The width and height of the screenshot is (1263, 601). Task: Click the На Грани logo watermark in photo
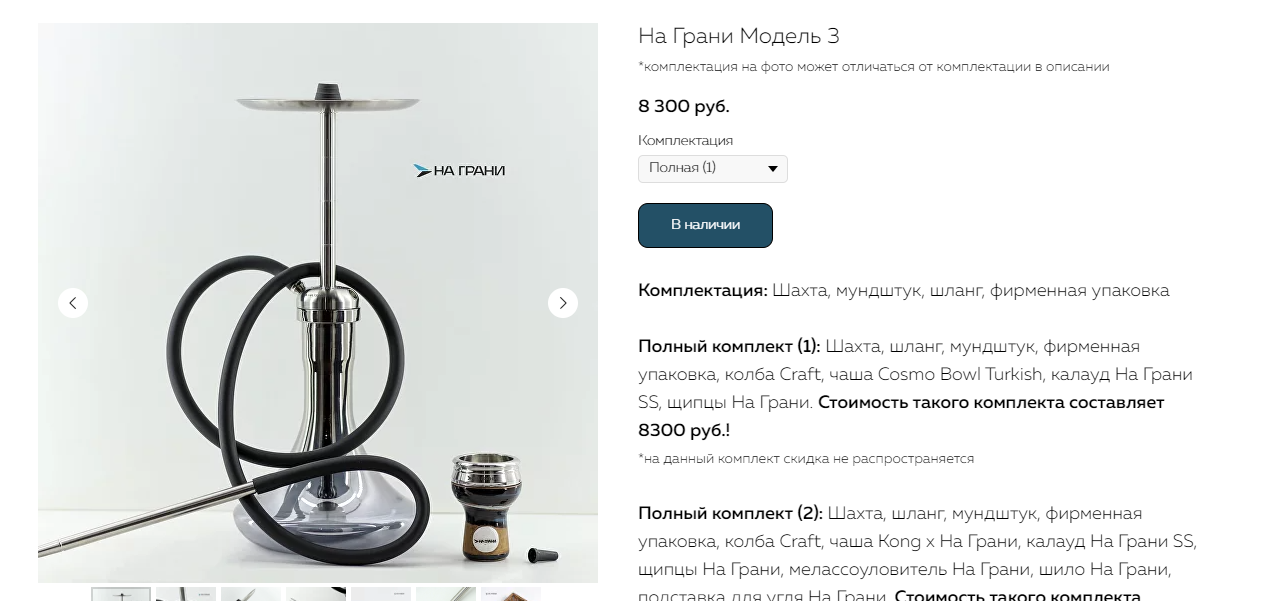tap(459, 171)
